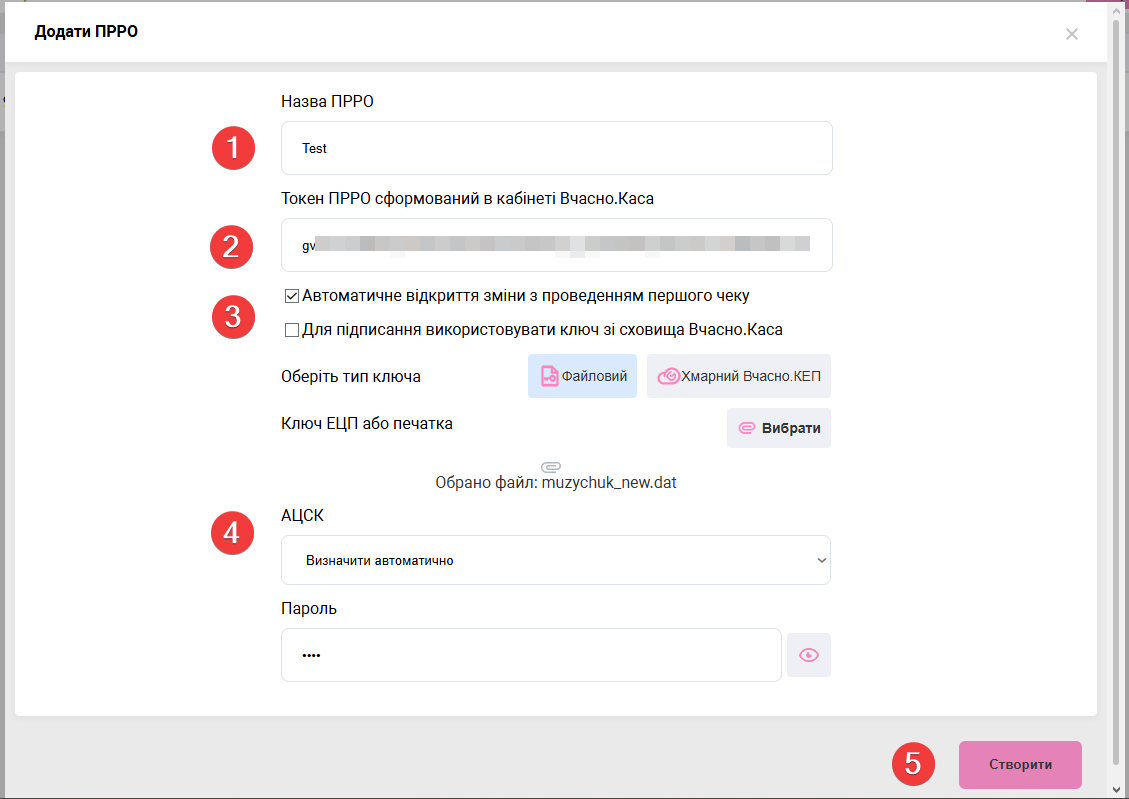
Task: Click the red step 3 badge
Action: (x=233, y=317)
